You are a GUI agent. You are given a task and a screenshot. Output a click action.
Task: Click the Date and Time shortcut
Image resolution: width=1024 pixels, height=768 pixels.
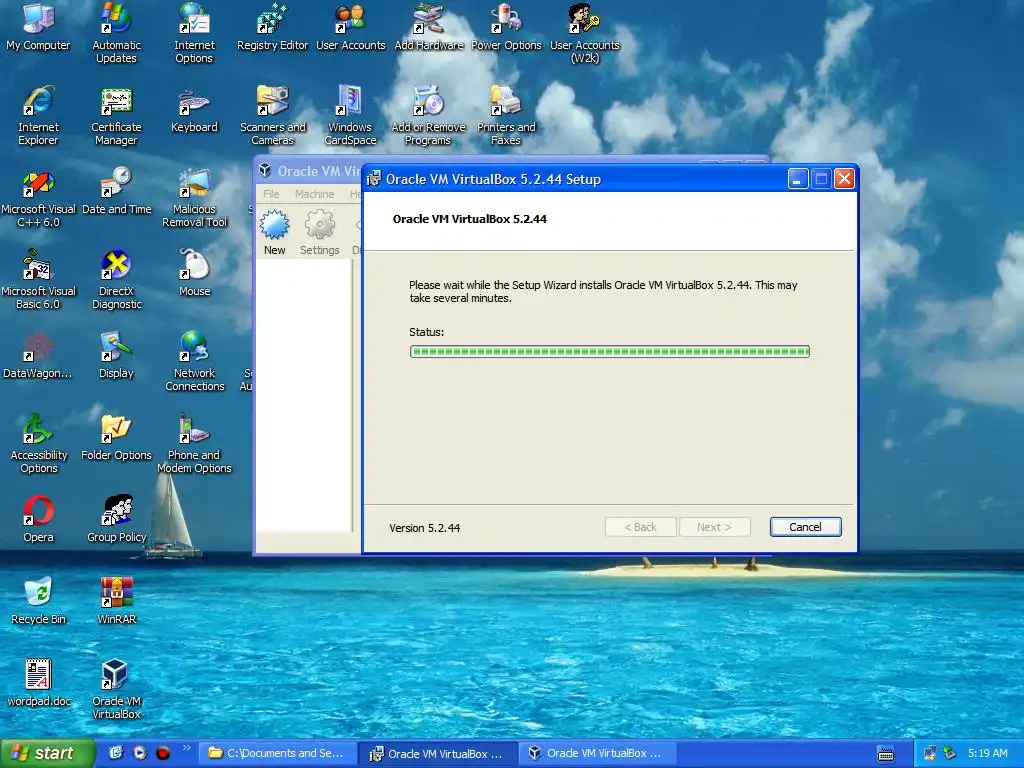pyautogui.click(x=116, y=192)
